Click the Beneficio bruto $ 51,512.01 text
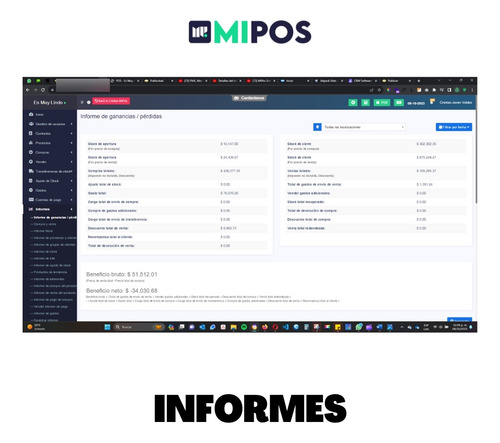 pos(122,274)
